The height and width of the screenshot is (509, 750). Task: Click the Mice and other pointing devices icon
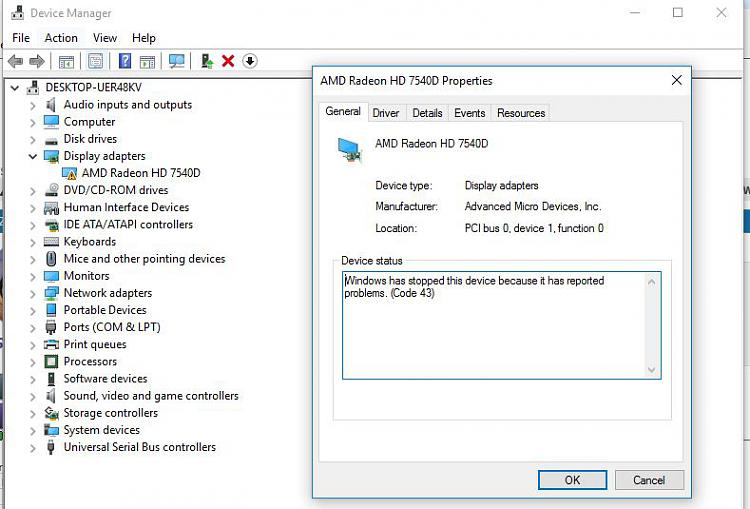coord(51,259)
